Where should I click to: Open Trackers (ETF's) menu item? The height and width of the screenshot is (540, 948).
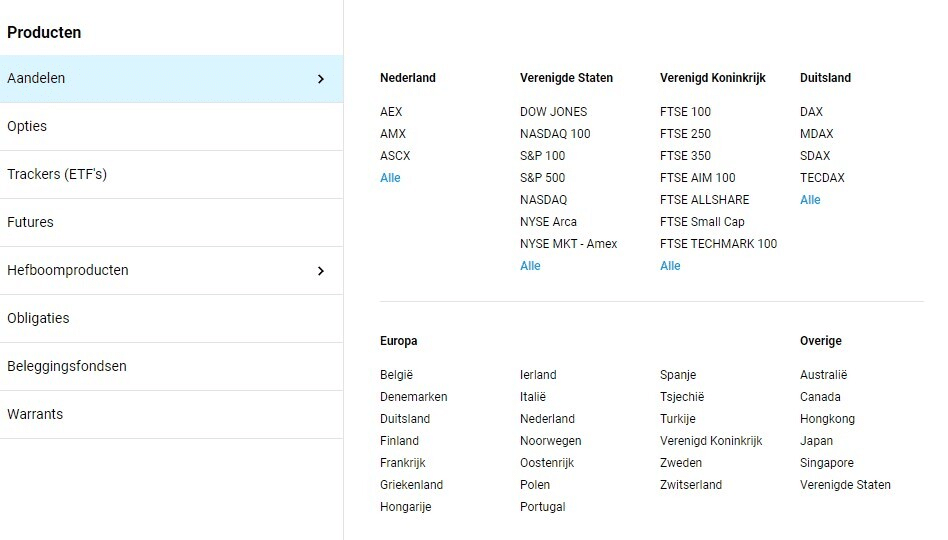point(171,174)
